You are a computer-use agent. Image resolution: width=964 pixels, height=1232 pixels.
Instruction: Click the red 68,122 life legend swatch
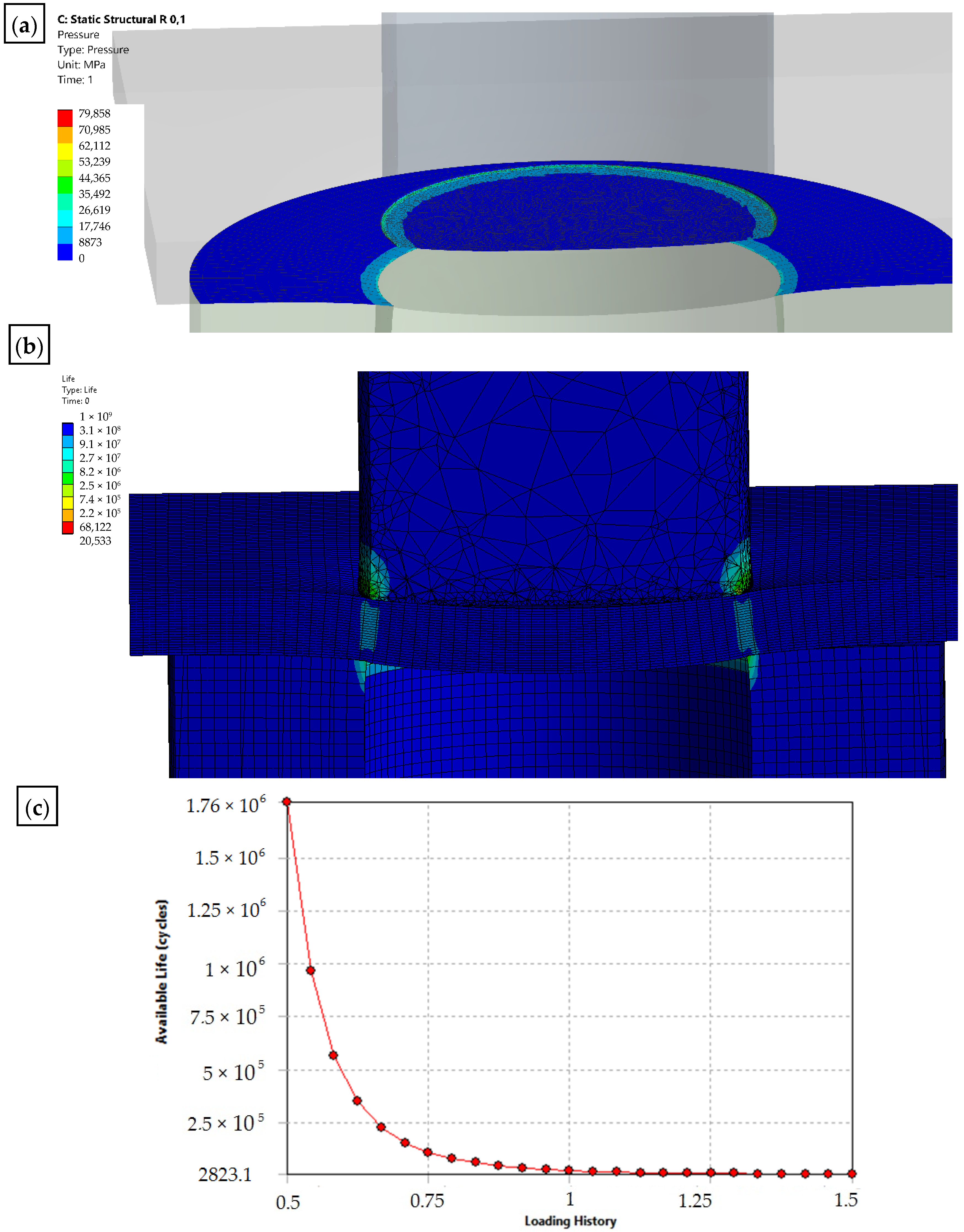coord(68,527)
